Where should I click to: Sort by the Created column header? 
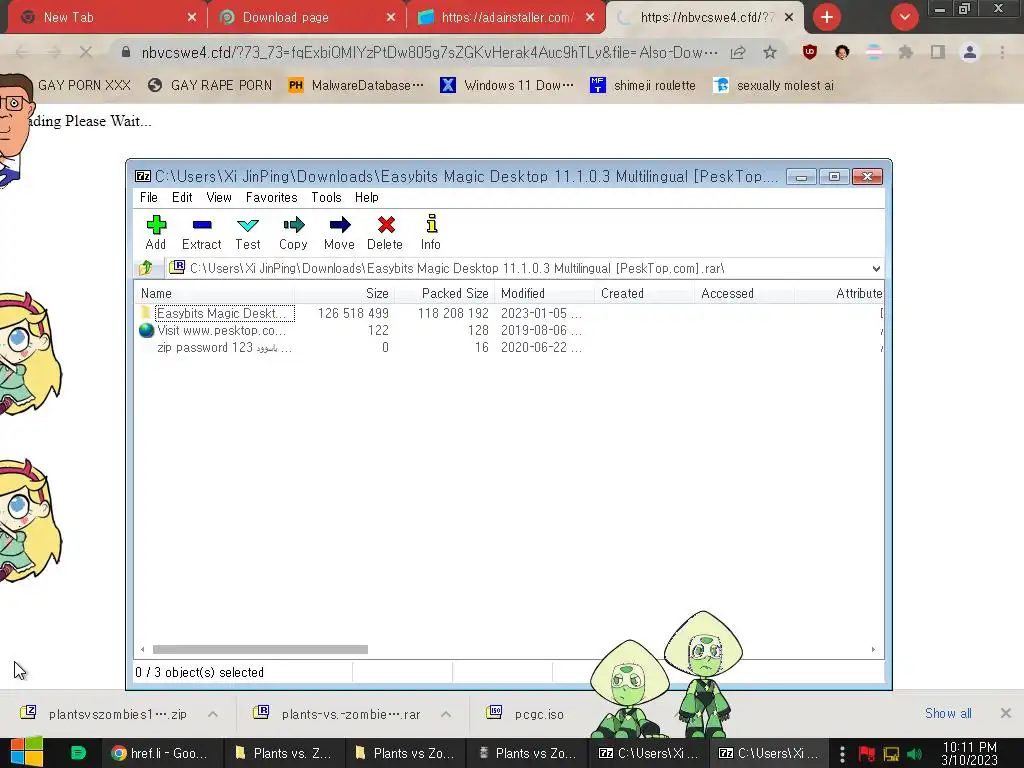pyautogui.click(x=644, y=293)
